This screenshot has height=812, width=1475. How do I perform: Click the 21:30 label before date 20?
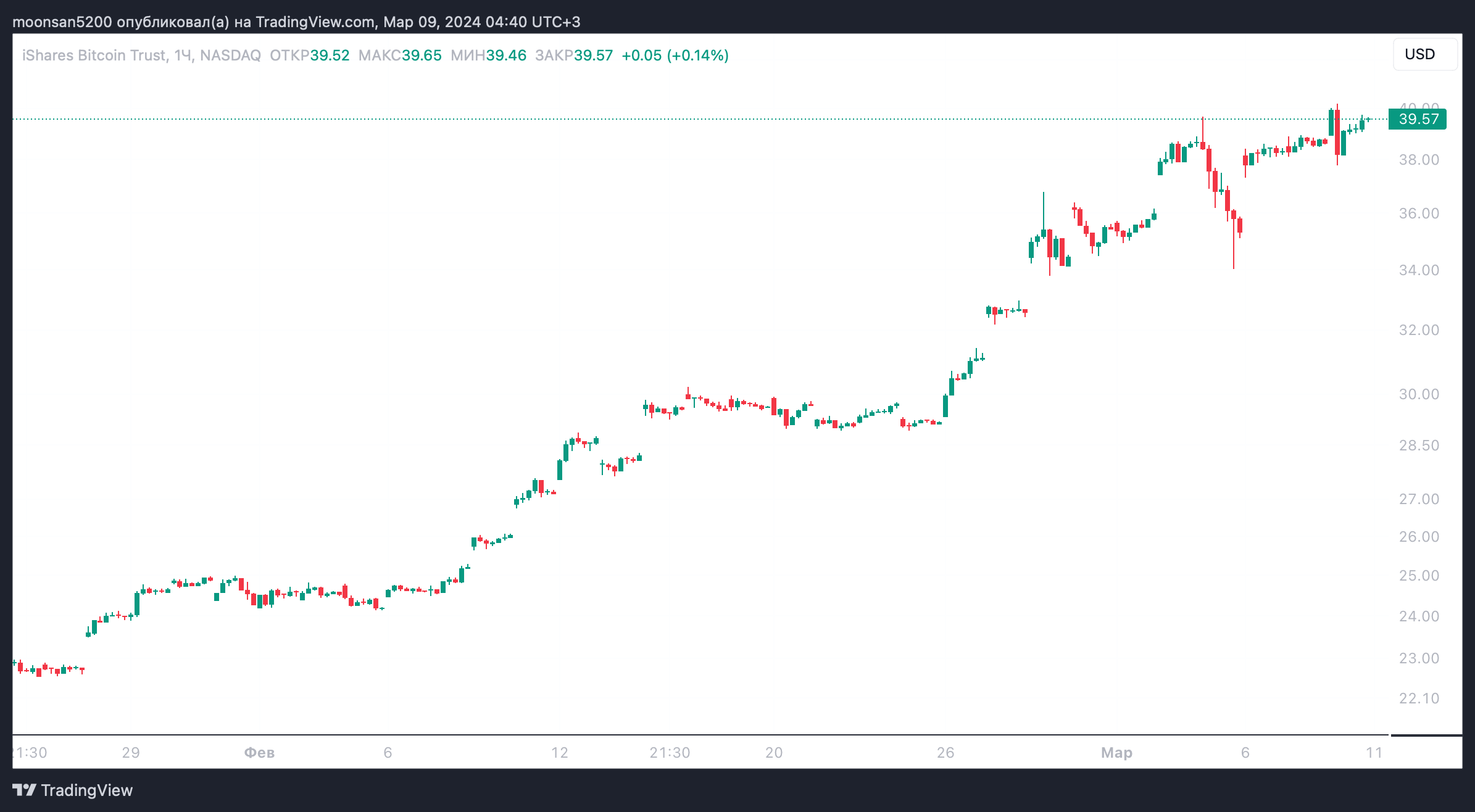coord(670,753)
